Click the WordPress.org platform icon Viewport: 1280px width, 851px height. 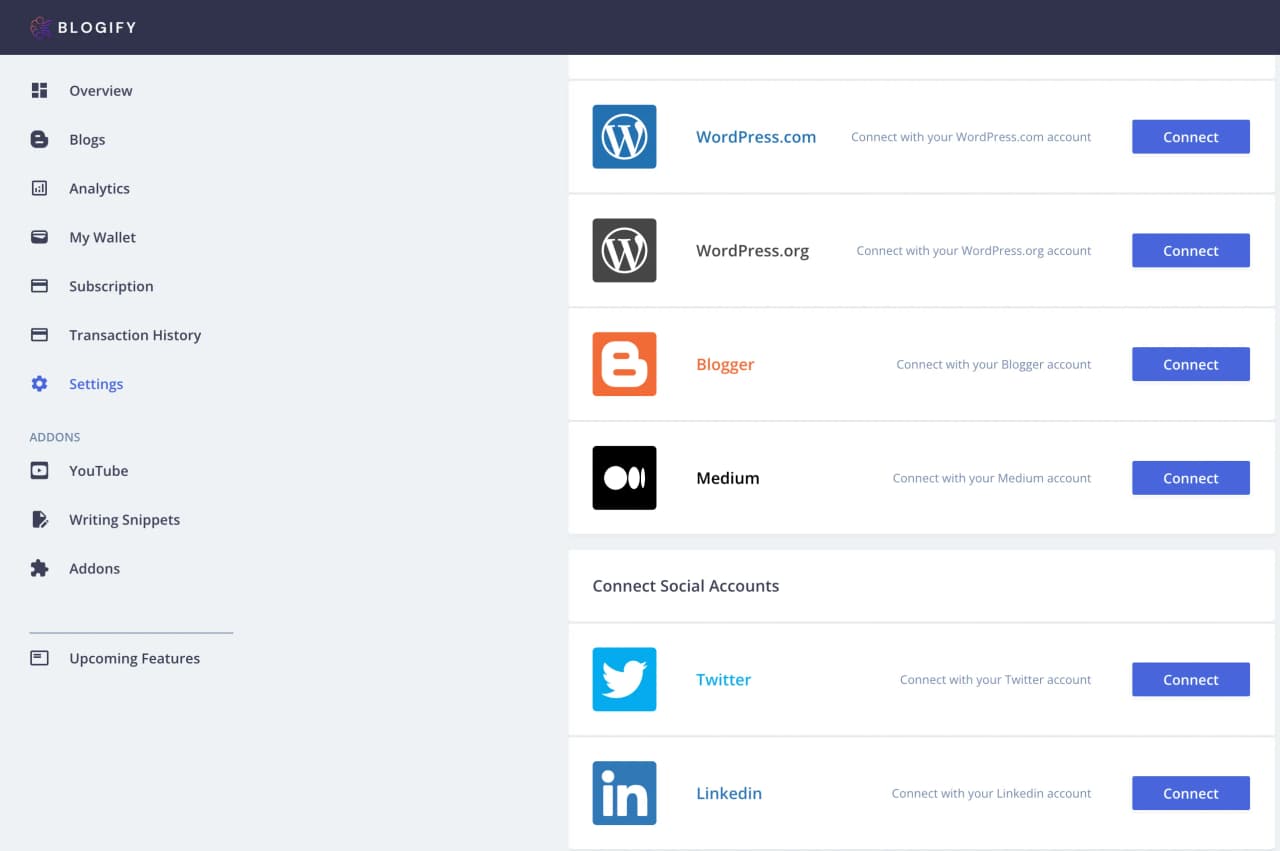(624, 251)
